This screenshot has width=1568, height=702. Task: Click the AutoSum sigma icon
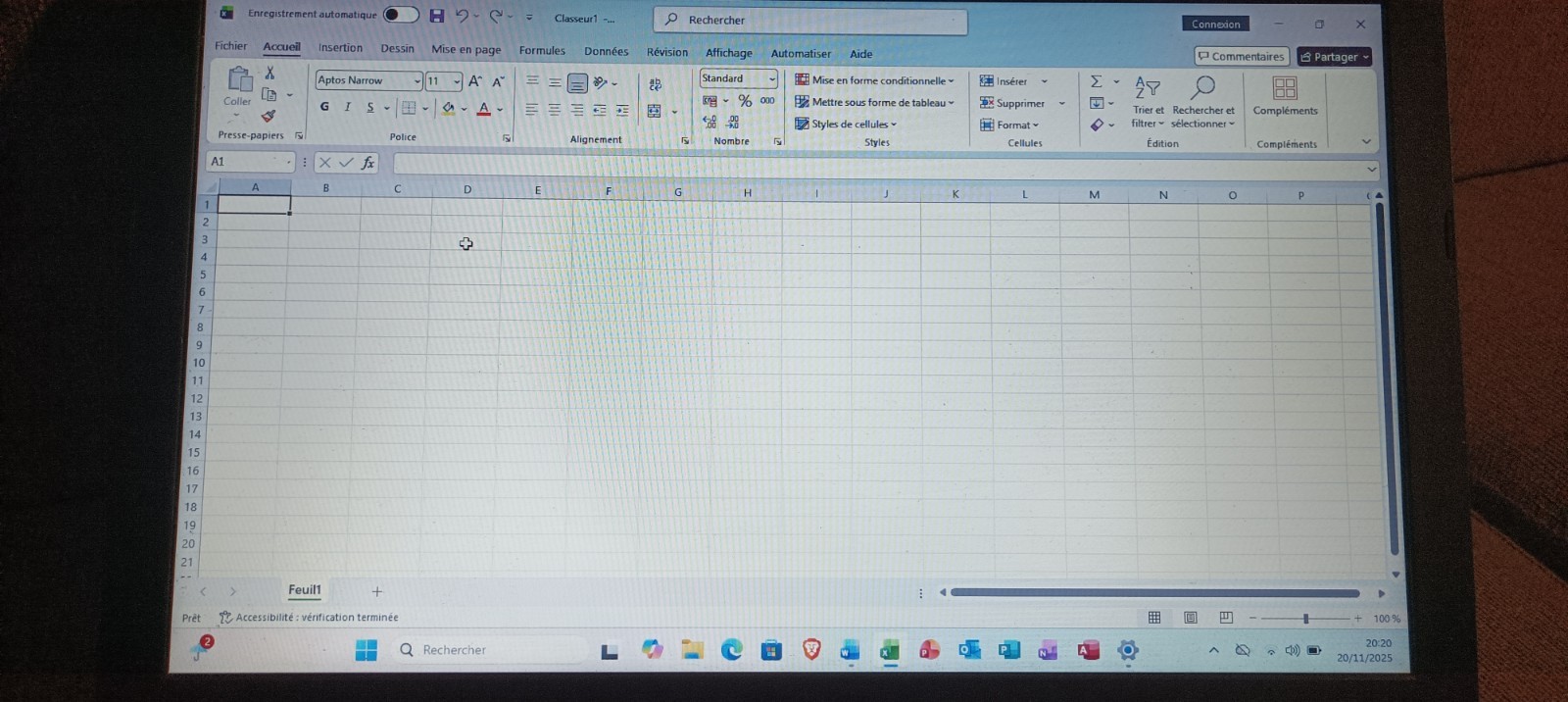(1097, 81)
